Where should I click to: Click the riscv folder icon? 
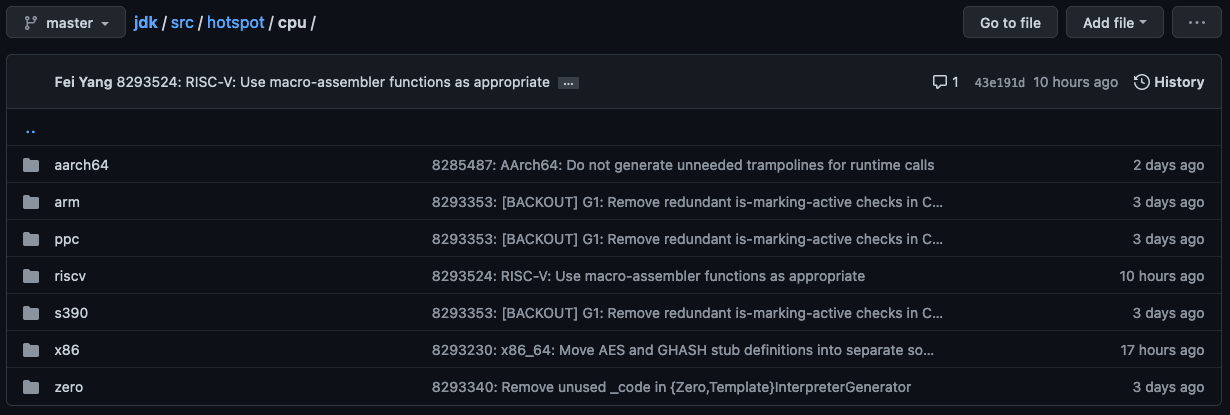(31, 276)
